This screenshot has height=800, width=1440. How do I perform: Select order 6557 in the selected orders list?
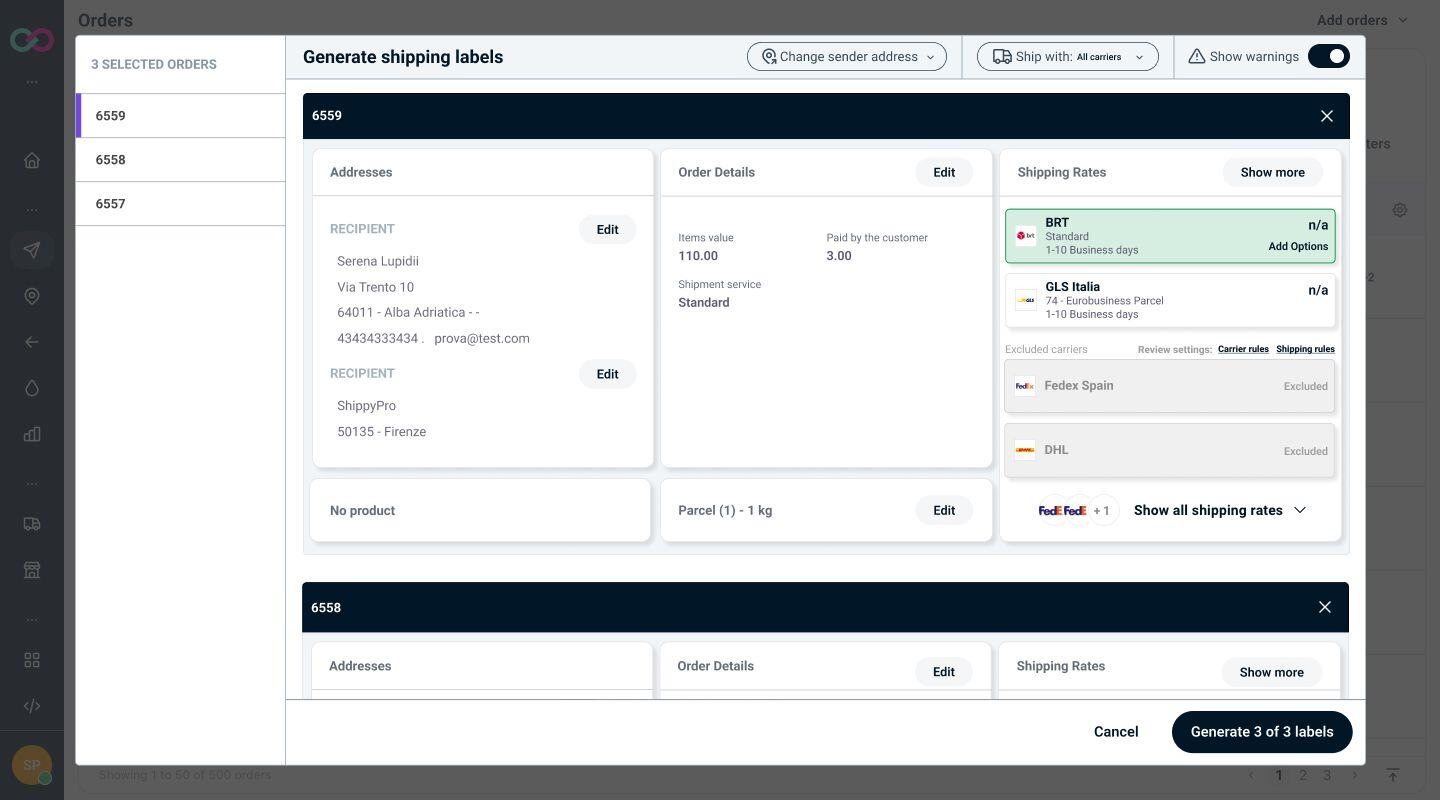(x=180, y=204)
